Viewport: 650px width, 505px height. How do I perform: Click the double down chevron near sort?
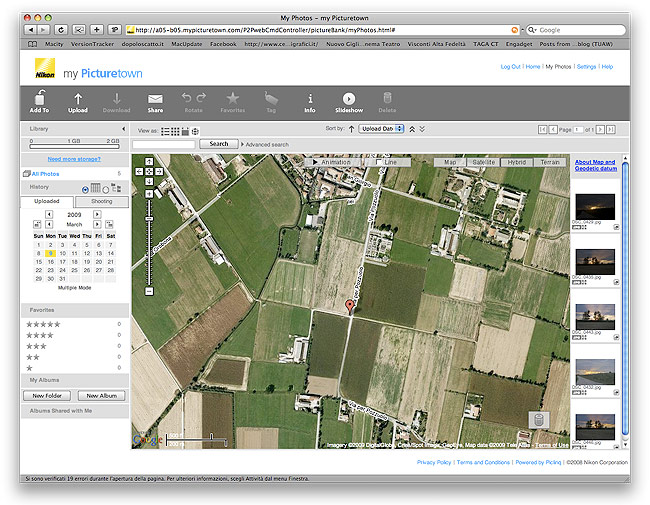coord(422,129)
